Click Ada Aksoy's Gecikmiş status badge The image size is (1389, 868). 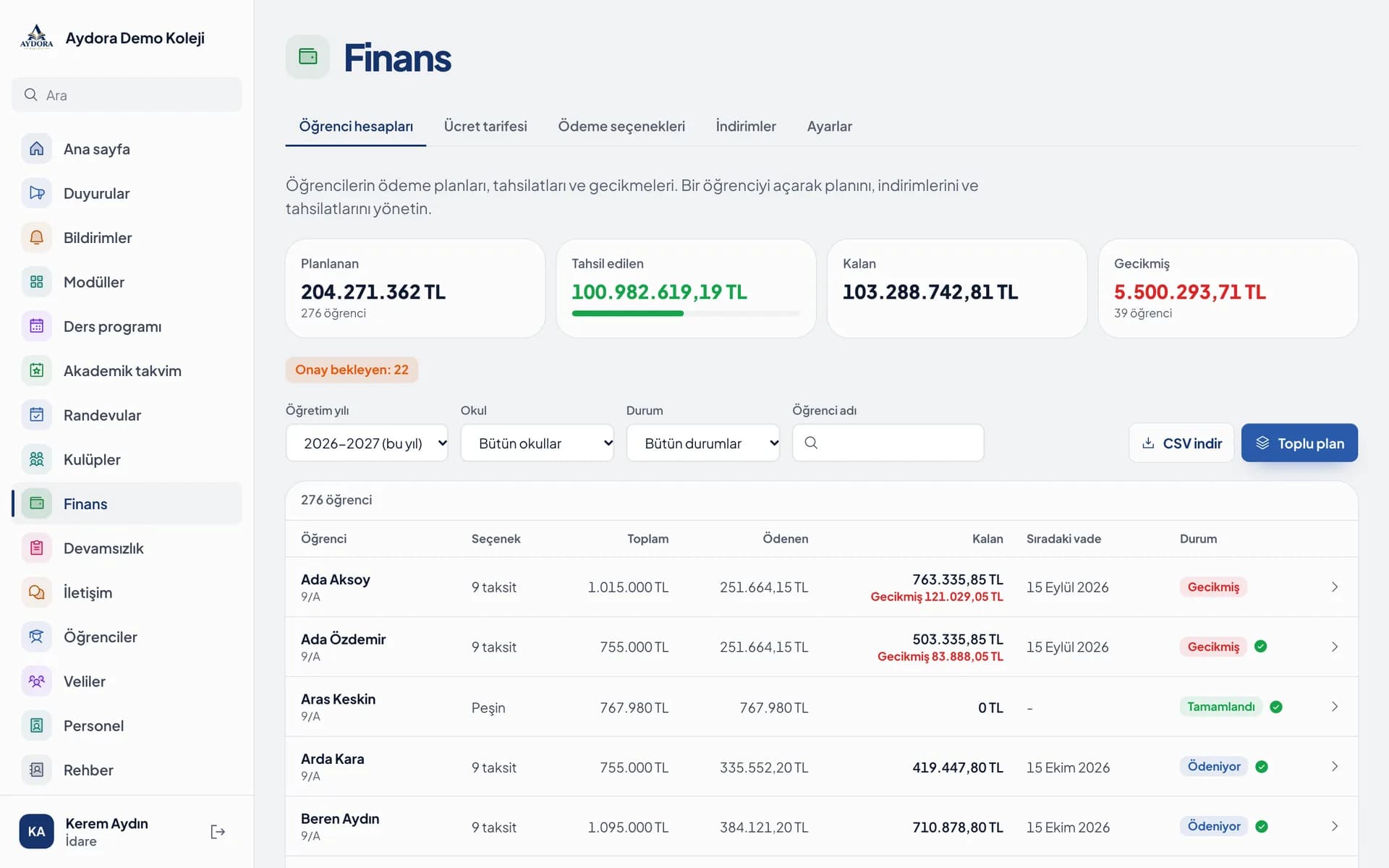(x=1213, y=587)
